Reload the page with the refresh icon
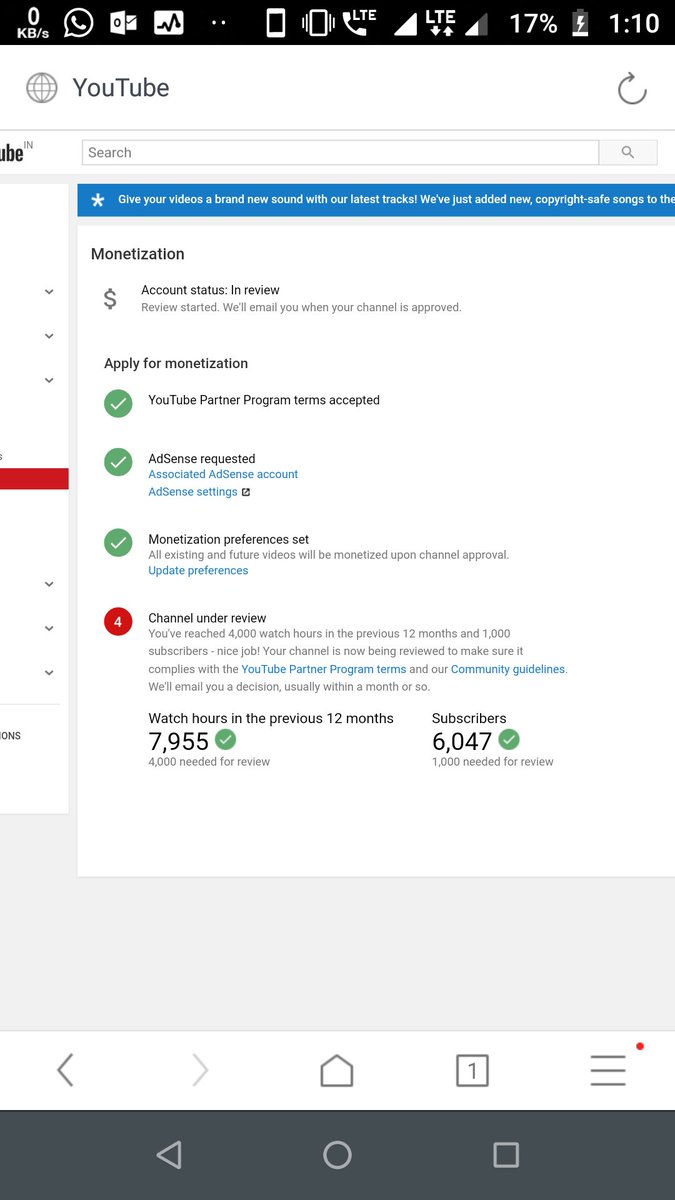The height and width of the screenshot is (1200, 675). click(632, 88)
